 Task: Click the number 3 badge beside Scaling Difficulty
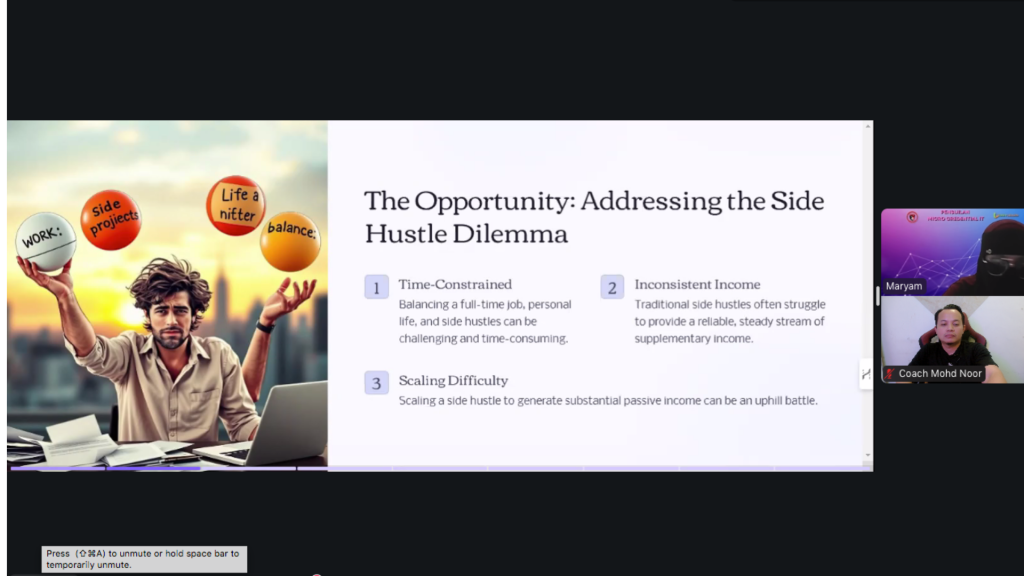tap(376, 382)
